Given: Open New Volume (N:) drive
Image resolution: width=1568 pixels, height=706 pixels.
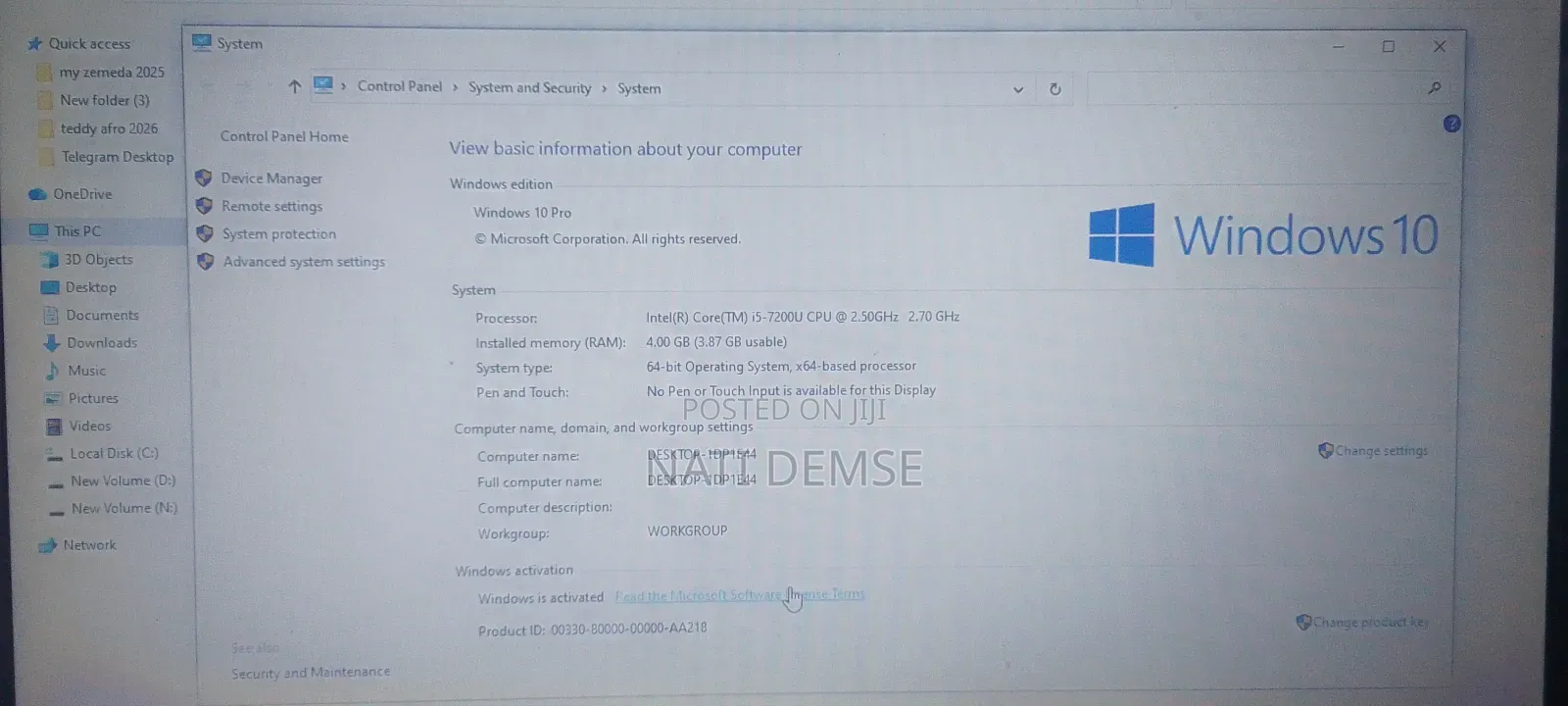Looking at the screenshot, I should [124, 509].
